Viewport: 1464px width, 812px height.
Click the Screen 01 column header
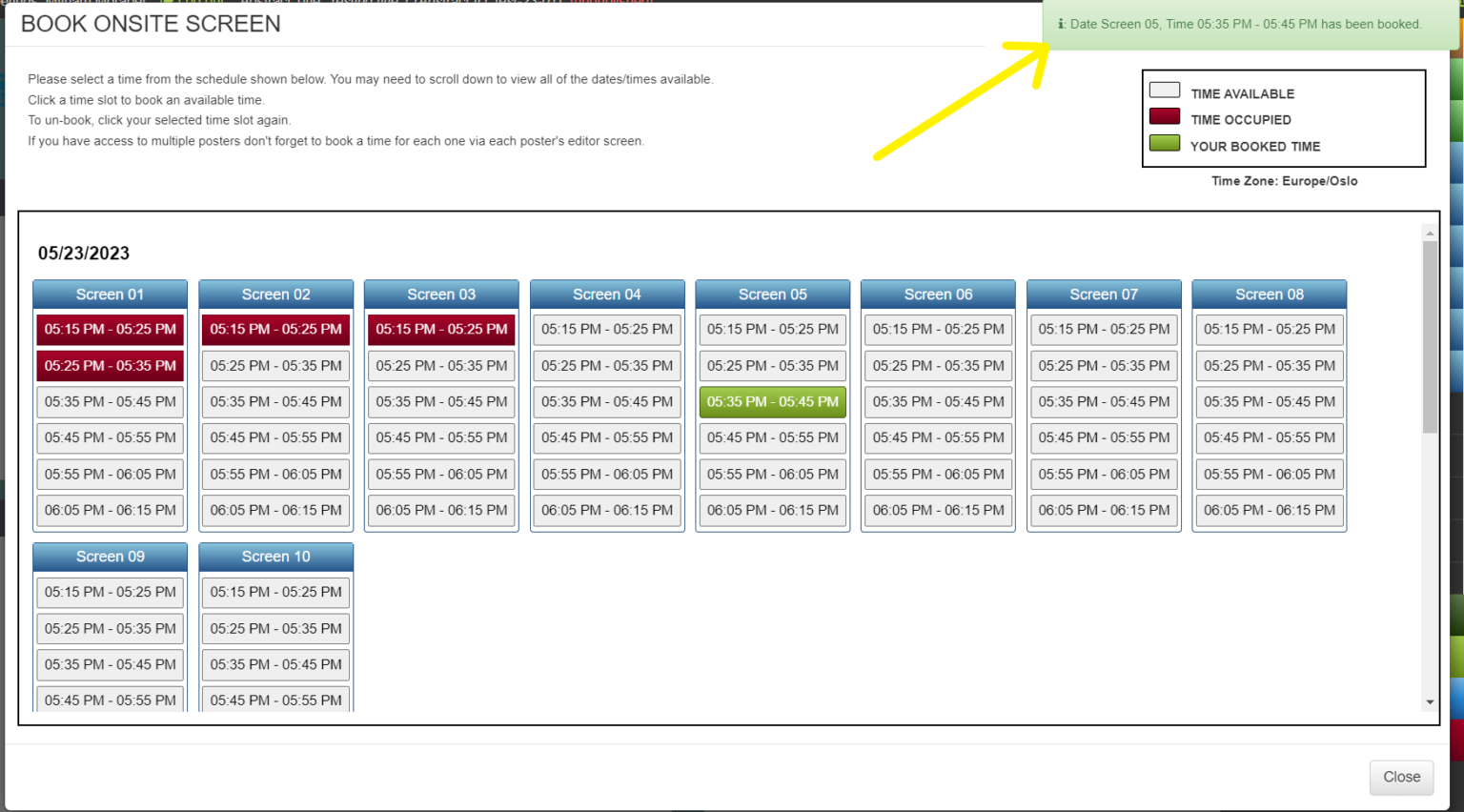(x=111, y=294)
